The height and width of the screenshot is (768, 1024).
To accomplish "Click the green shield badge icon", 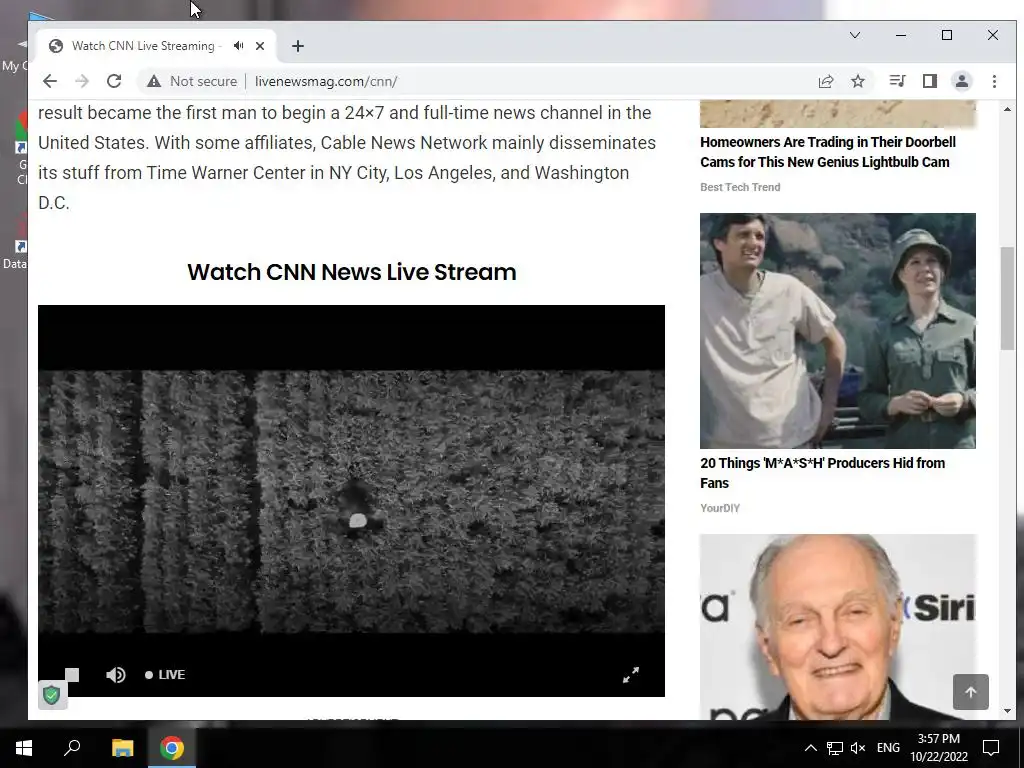I will [x=52, y=695].
